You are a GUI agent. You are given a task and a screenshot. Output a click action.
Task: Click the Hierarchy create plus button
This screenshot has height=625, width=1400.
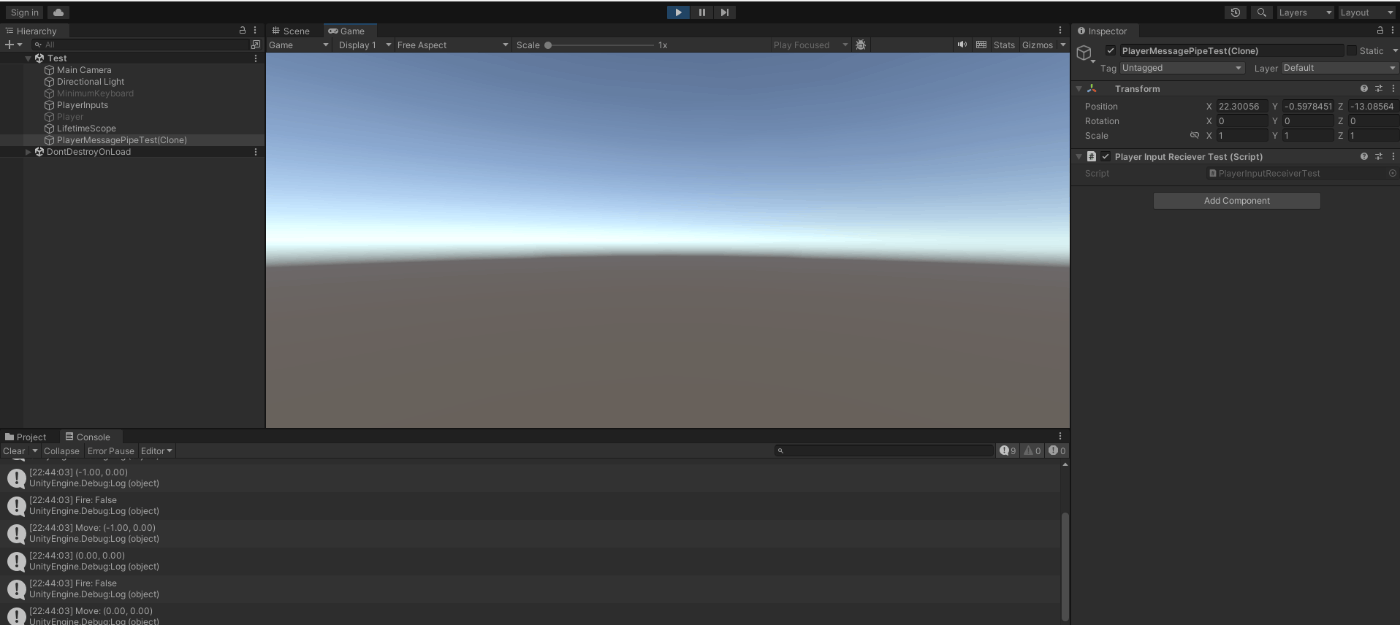[12, 45]
